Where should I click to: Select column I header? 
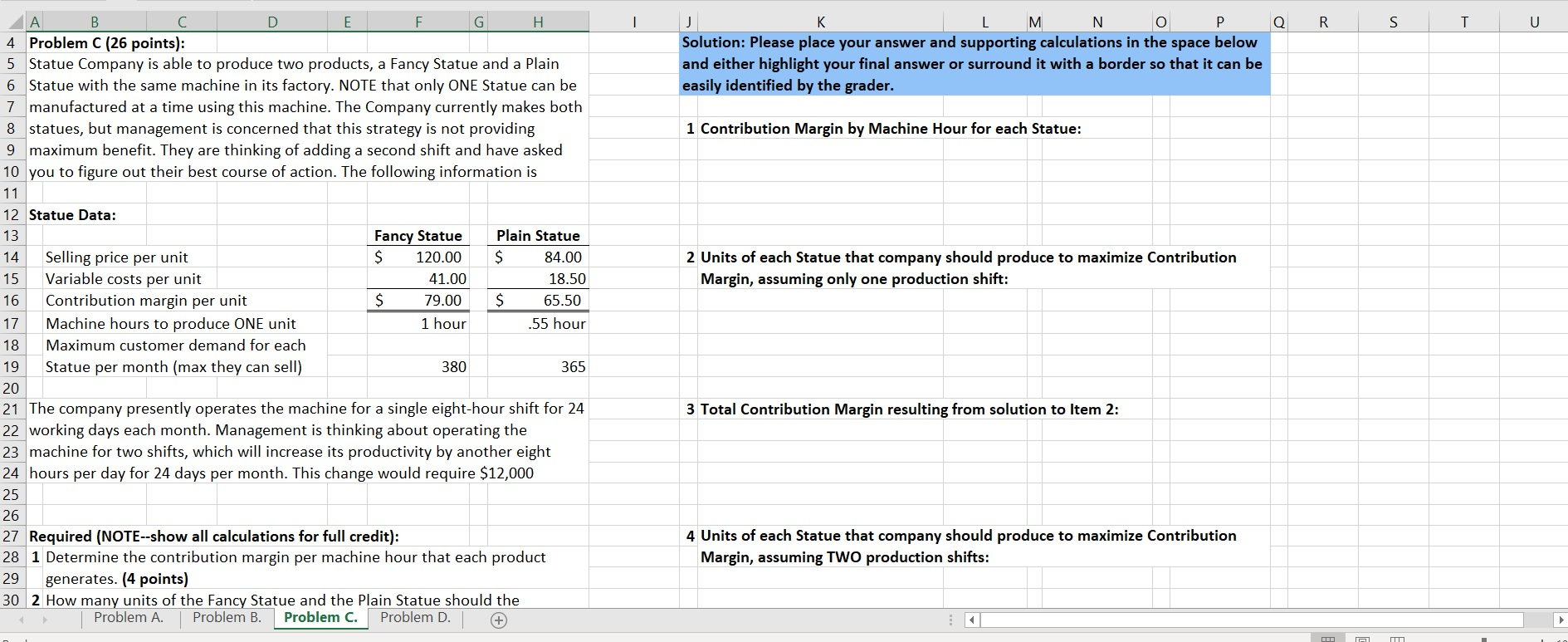click(x=634, y=23)
